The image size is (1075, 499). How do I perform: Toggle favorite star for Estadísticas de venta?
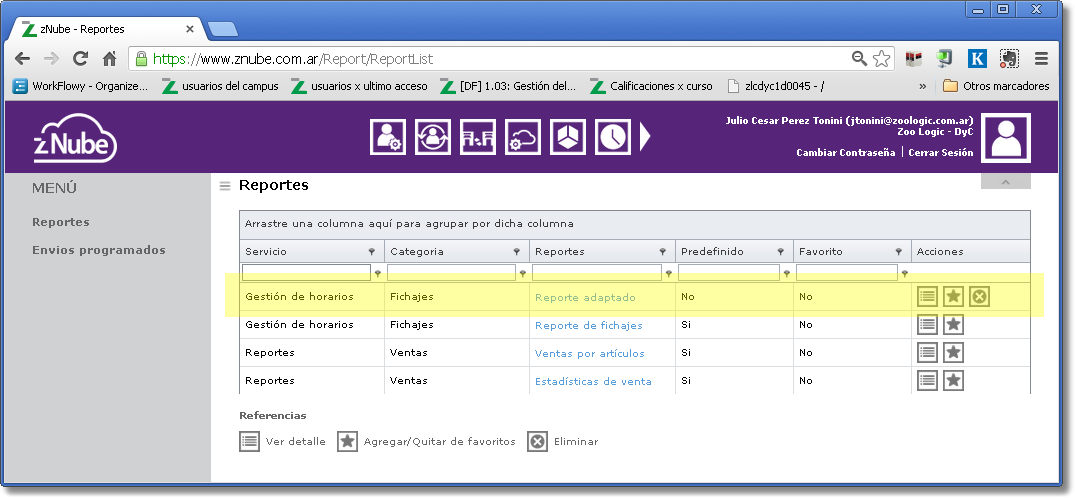(x=953, y=380)
